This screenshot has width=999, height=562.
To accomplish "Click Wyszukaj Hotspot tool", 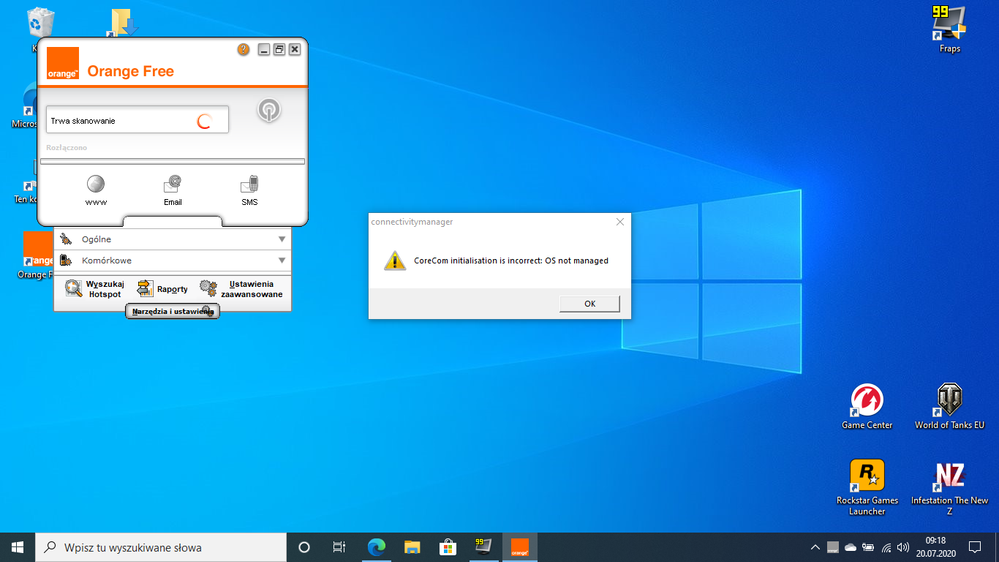I will click(94, 289).
